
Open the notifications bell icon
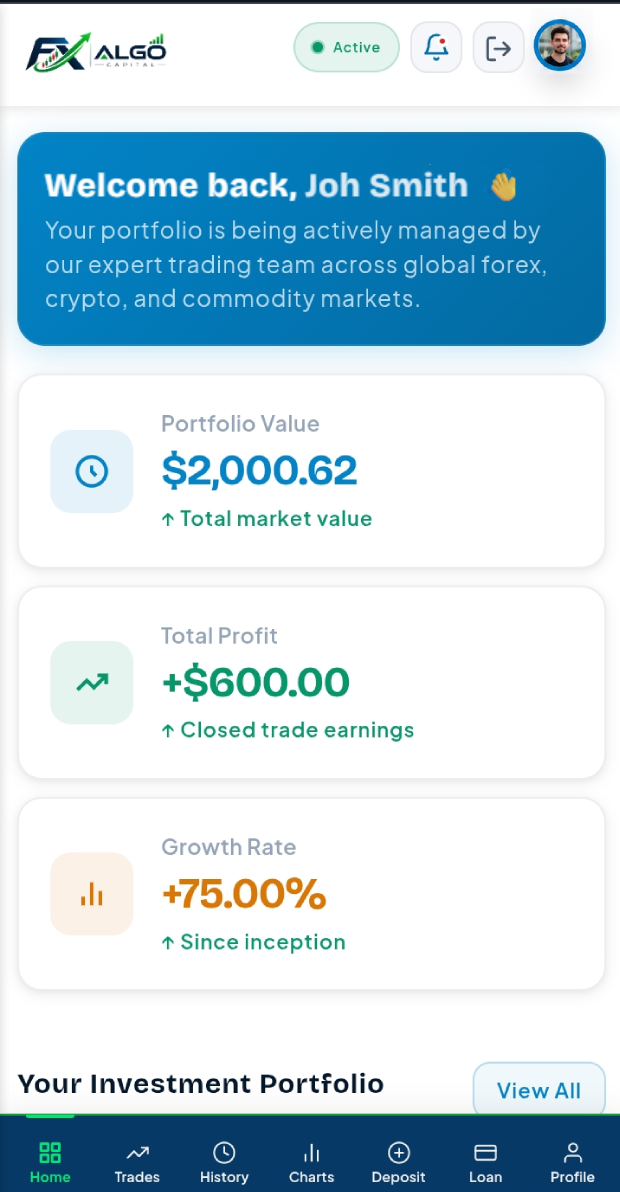coord(436,47)
